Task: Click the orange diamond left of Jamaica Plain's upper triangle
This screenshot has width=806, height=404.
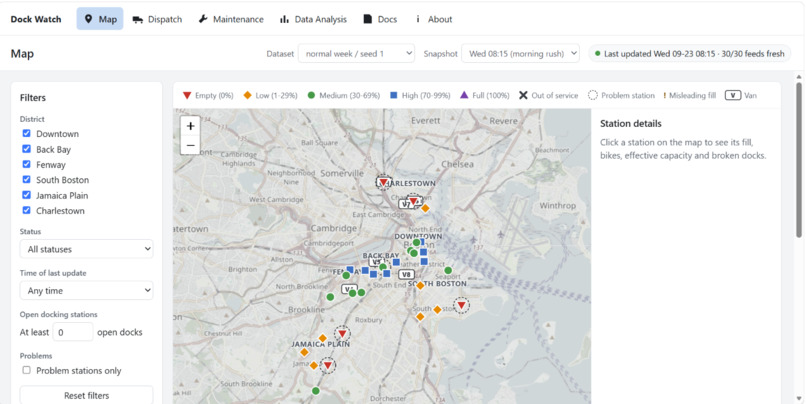Action: (322, 338)
